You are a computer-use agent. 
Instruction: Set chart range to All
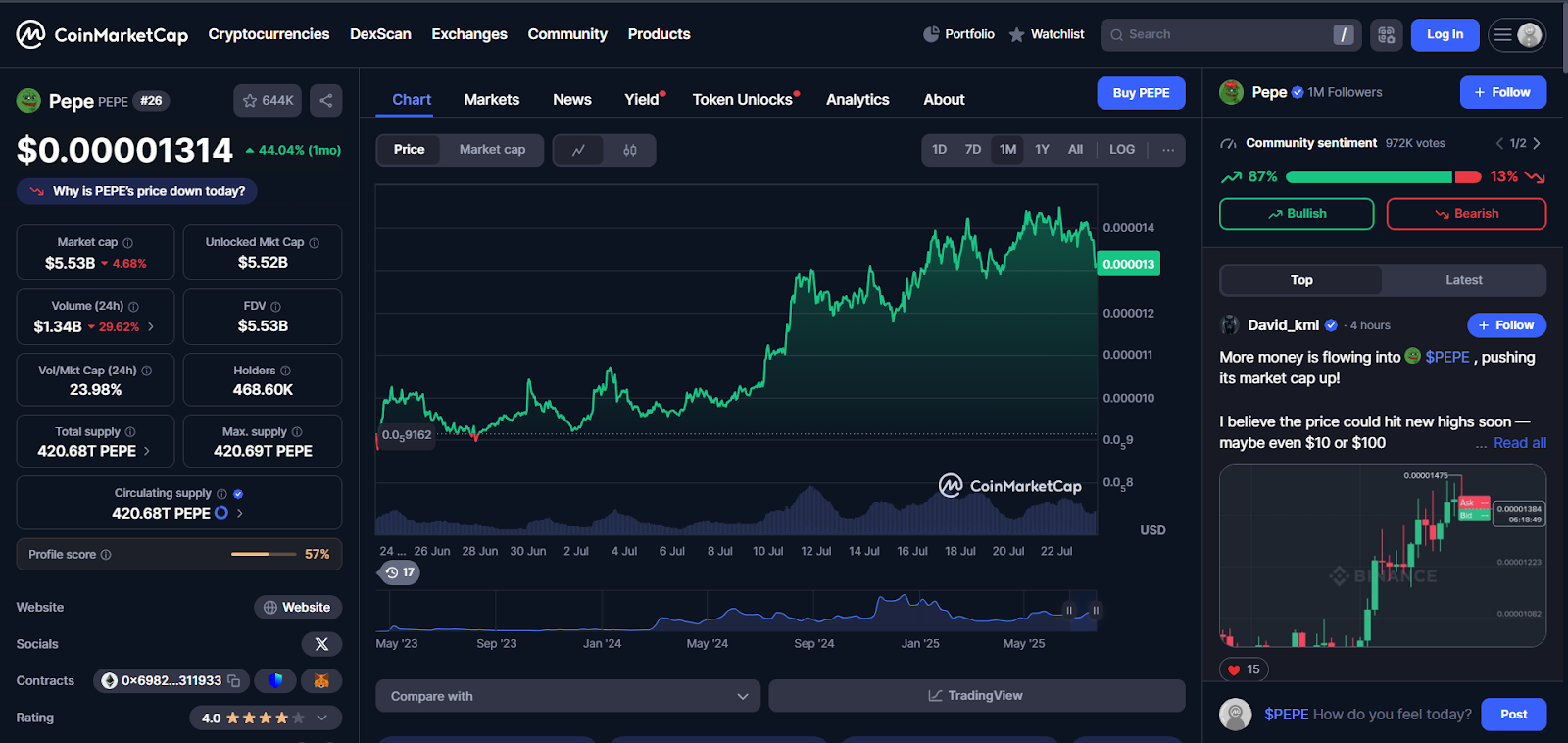click(x=1075, y=150)
